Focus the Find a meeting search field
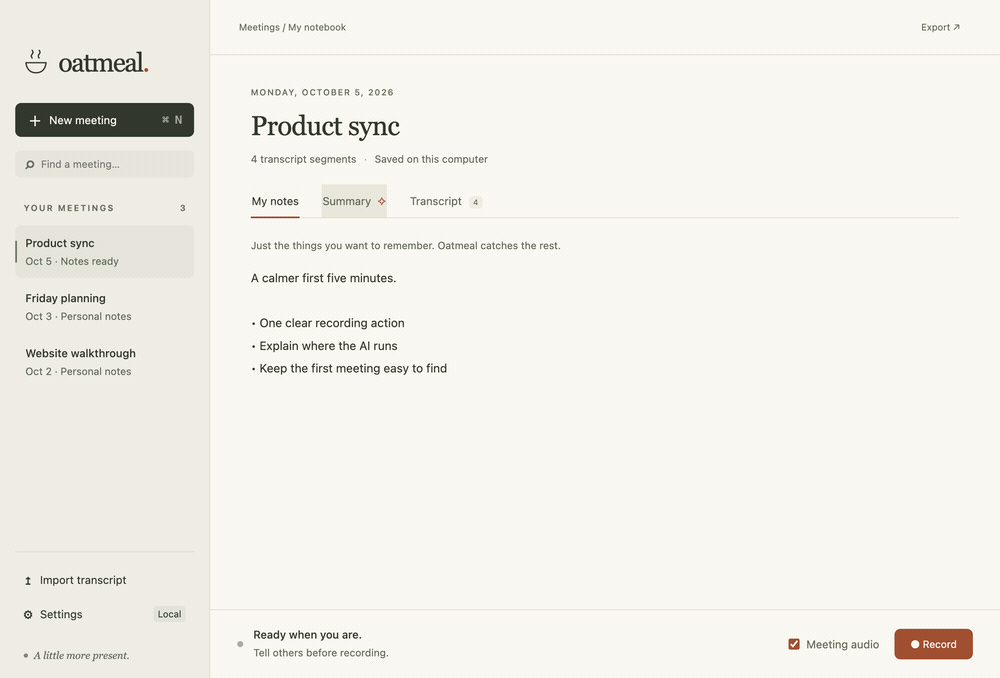 (105, 164)
